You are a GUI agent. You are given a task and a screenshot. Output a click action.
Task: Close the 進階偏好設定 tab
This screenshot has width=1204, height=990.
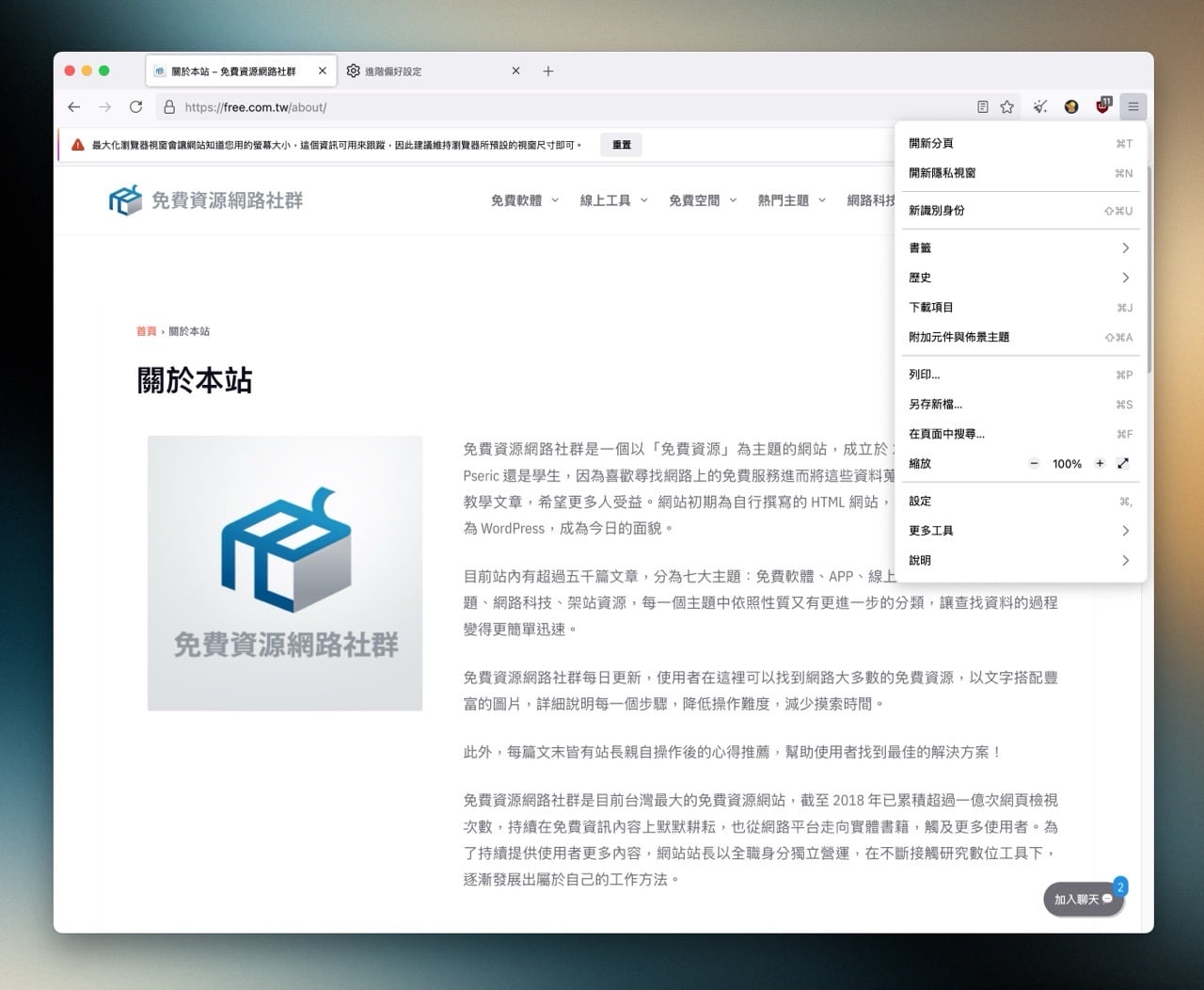[515, 71]
